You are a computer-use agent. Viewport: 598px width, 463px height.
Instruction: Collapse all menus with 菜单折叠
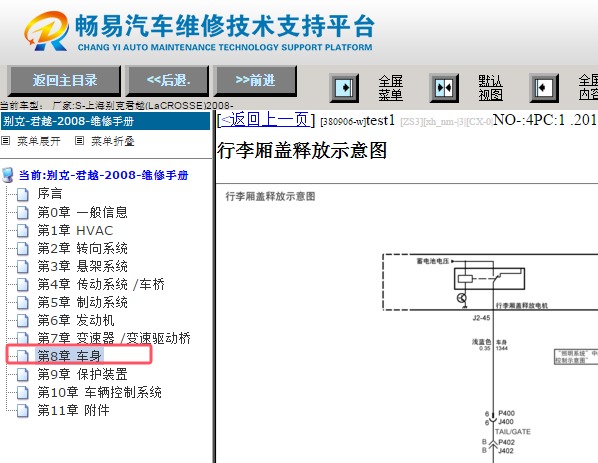(113, 141)
